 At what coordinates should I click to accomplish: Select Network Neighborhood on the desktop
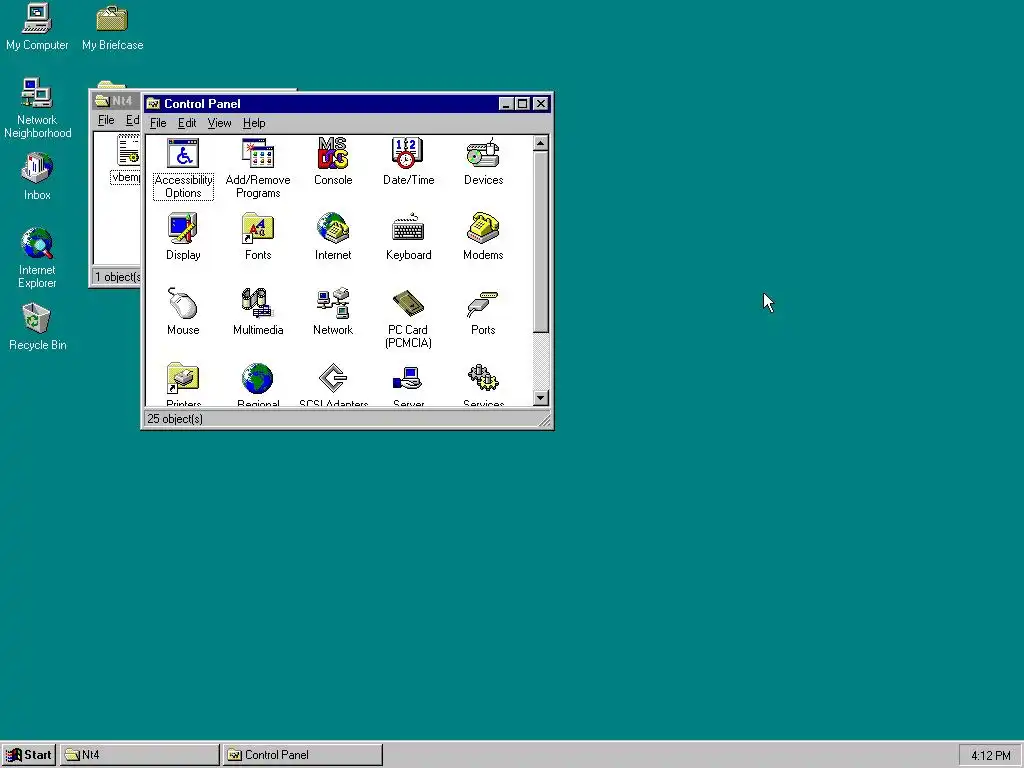[x=37, y=108]
